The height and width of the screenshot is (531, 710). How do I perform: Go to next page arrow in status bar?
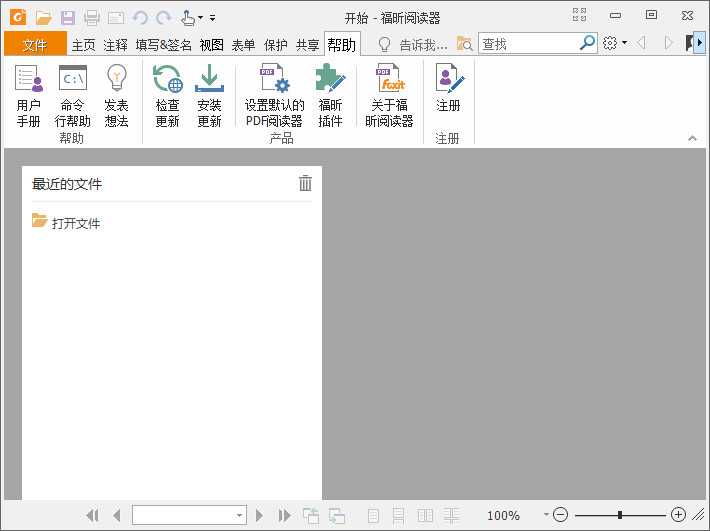click(x=259, y=515)
